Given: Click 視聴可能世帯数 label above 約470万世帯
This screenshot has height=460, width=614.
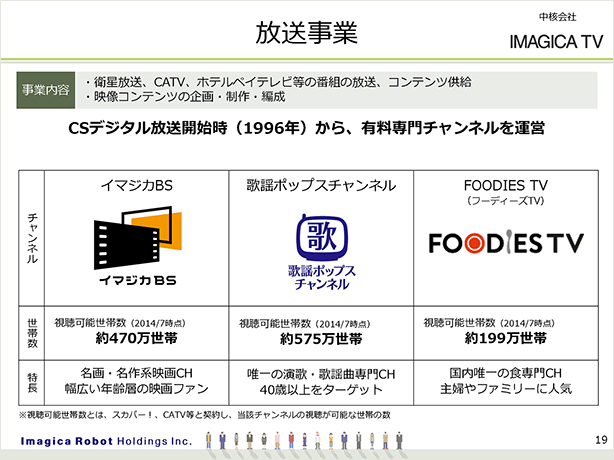Looking at the screenshot, I should click(x=120, y=323).
